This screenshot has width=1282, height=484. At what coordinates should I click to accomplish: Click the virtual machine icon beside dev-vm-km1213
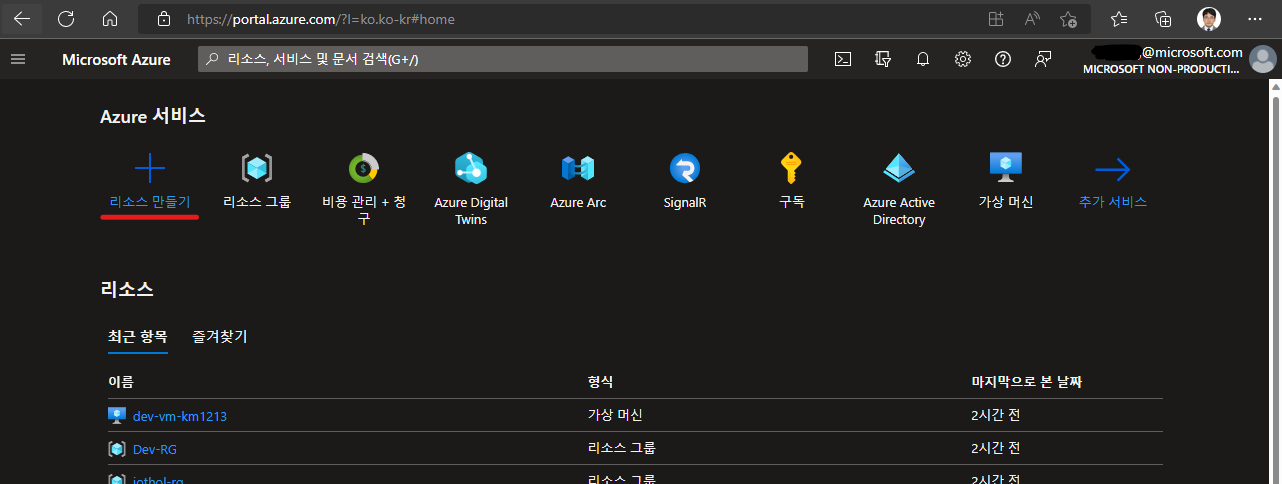[x=117, y=415]
